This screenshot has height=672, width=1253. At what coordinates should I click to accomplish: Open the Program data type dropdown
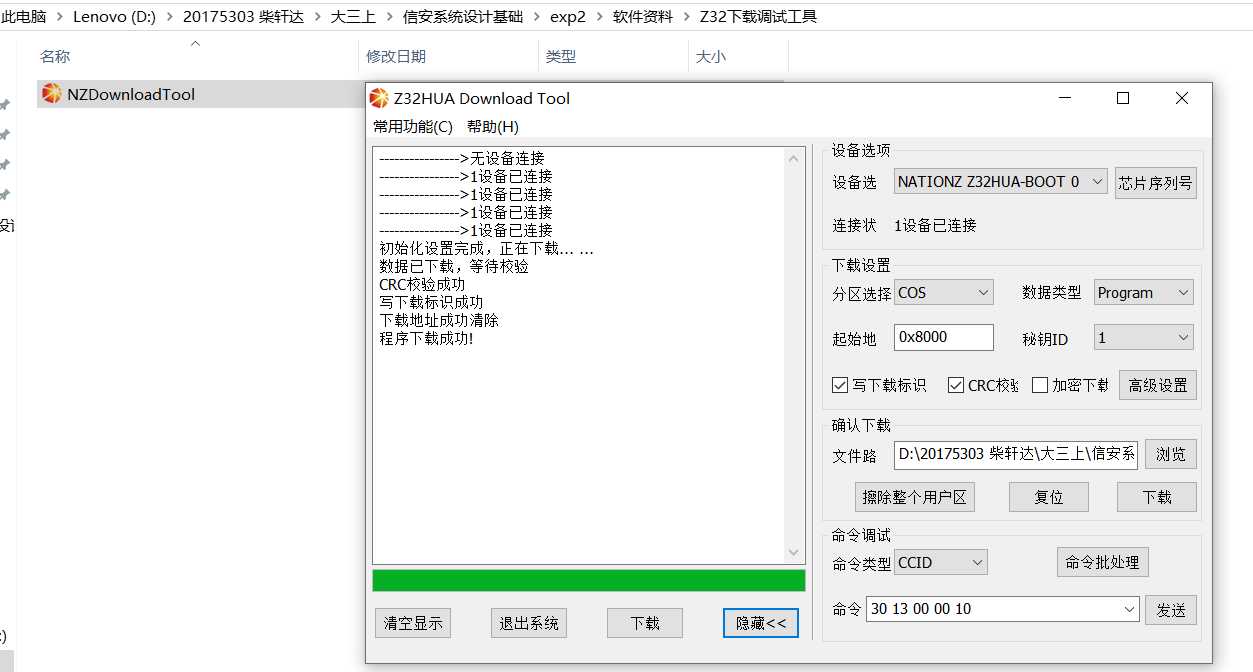pos(1144,293)
